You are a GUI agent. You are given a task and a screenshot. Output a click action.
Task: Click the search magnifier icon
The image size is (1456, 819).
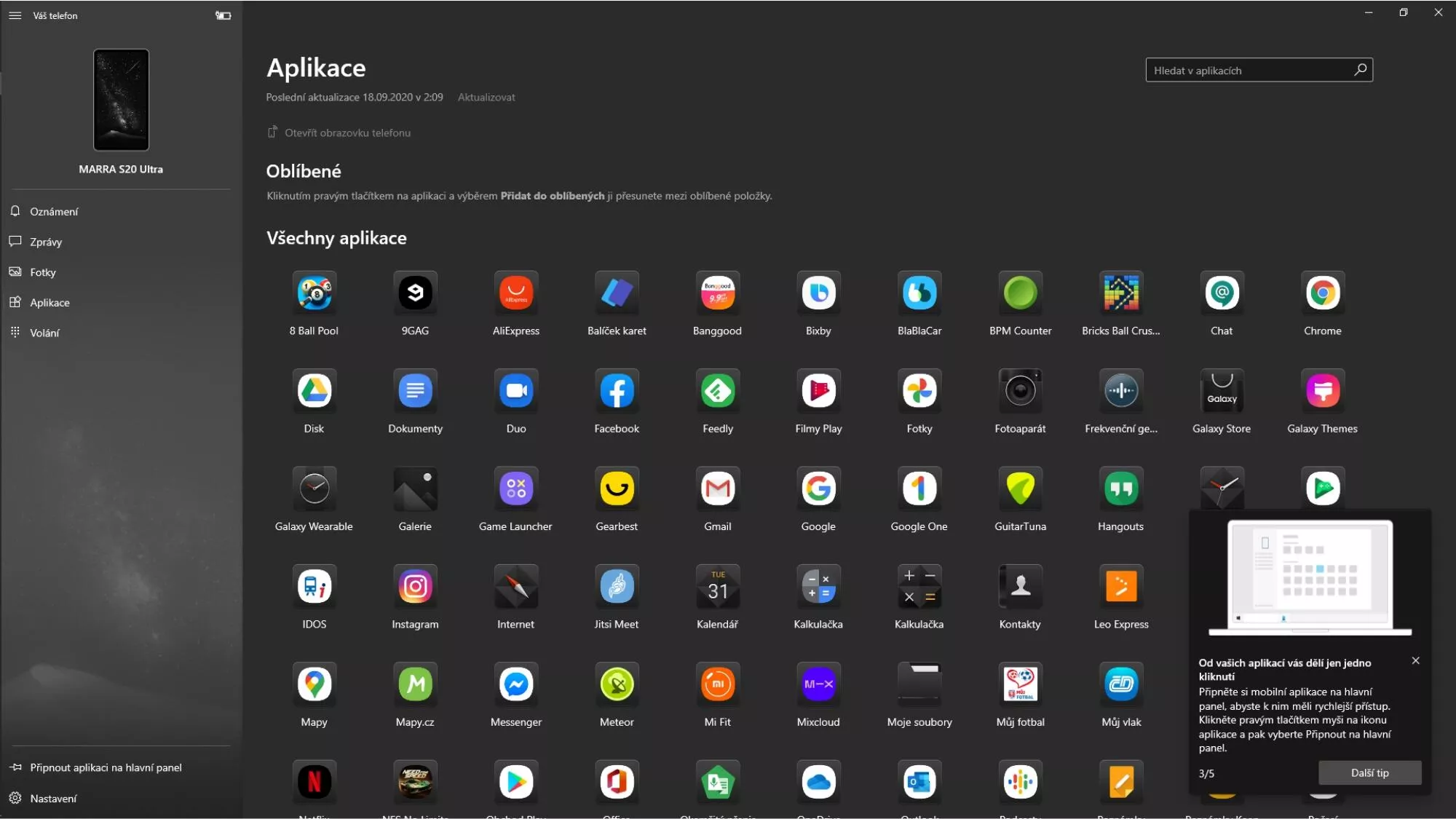[x=1360, y=70]
